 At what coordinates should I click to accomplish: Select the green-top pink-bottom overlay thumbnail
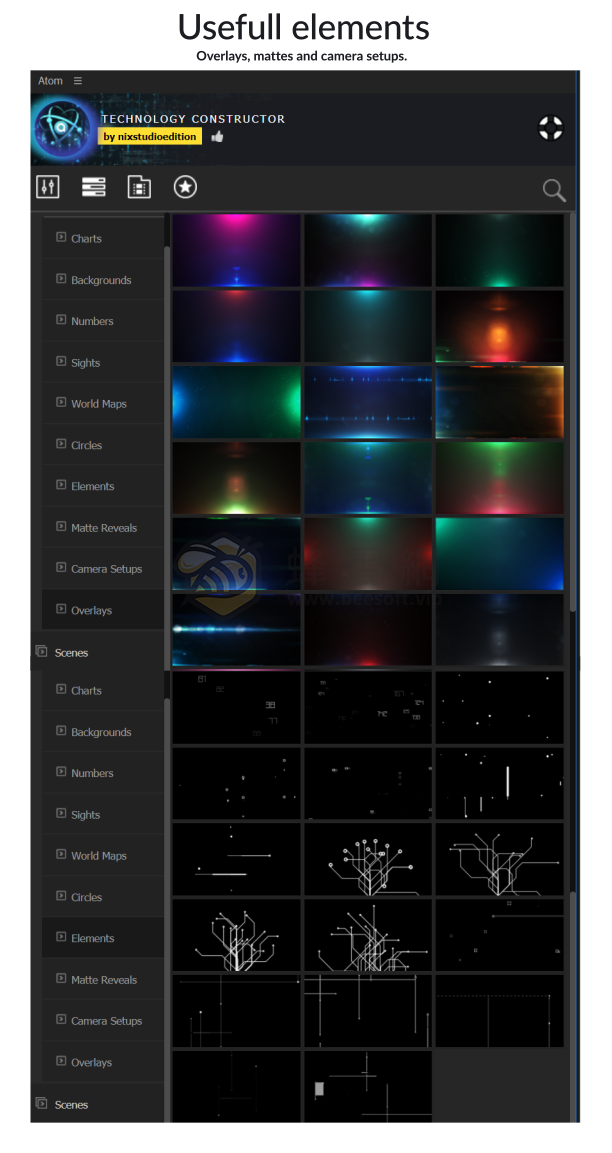click(x=499, y=477)
